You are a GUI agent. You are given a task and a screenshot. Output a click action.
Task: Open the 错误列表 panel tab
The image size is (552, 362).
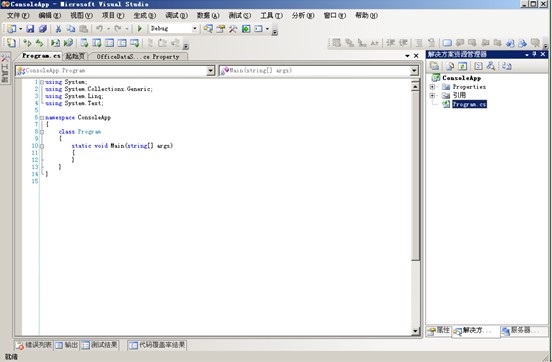(34, 345)
